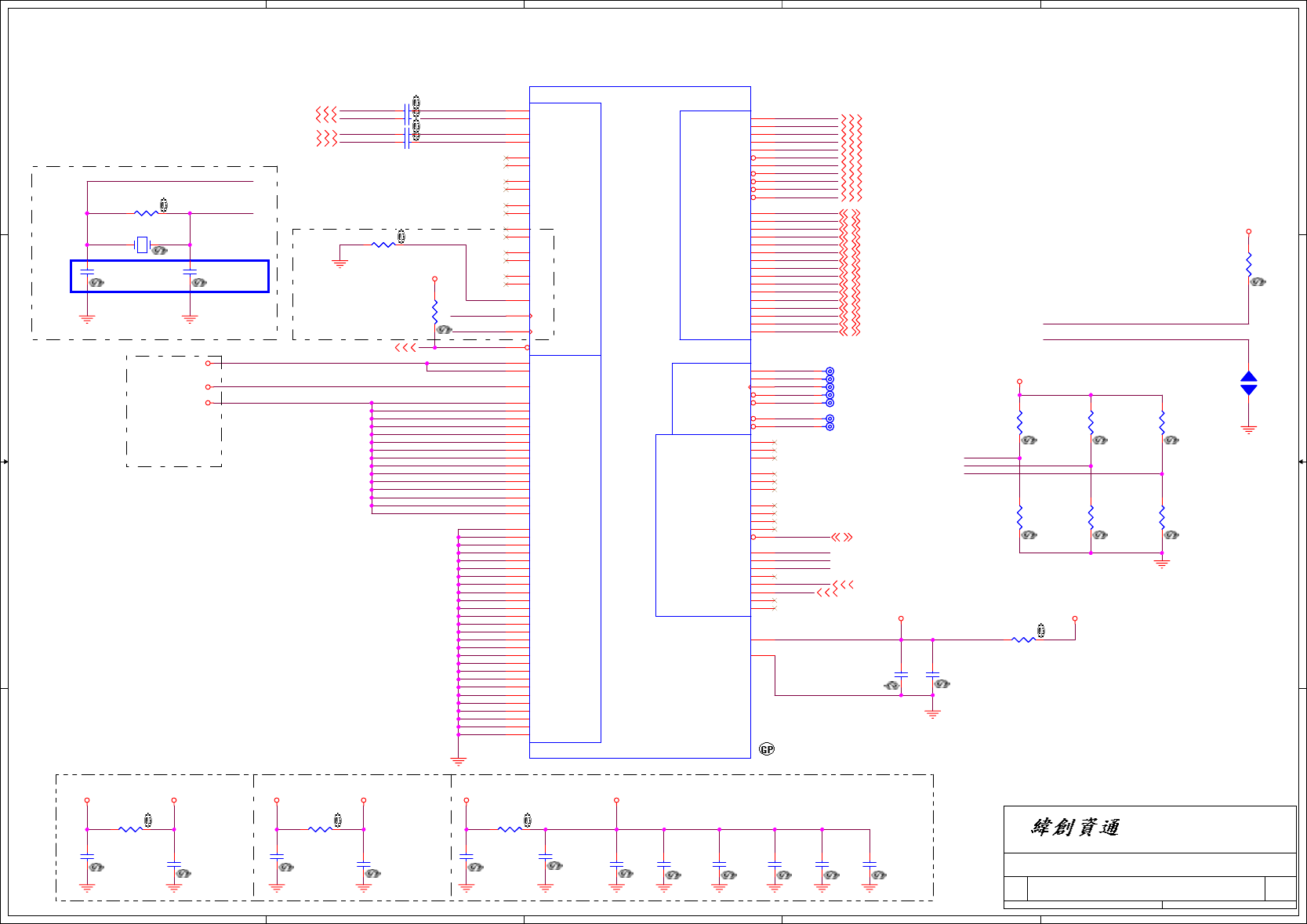Select horizontal resistor right of main IC bottom
Viewport: 1307px width, 924px height.
pos(1024,640)
